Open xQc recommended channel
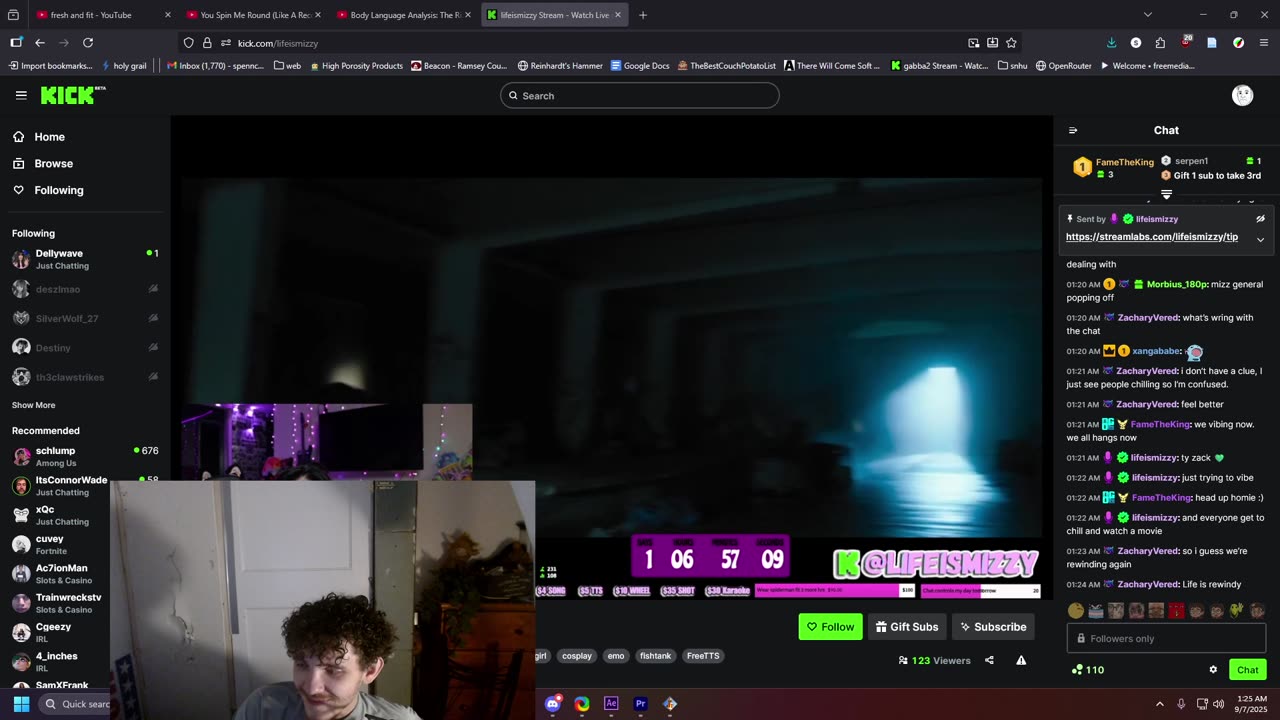 (x=85, y=515)
